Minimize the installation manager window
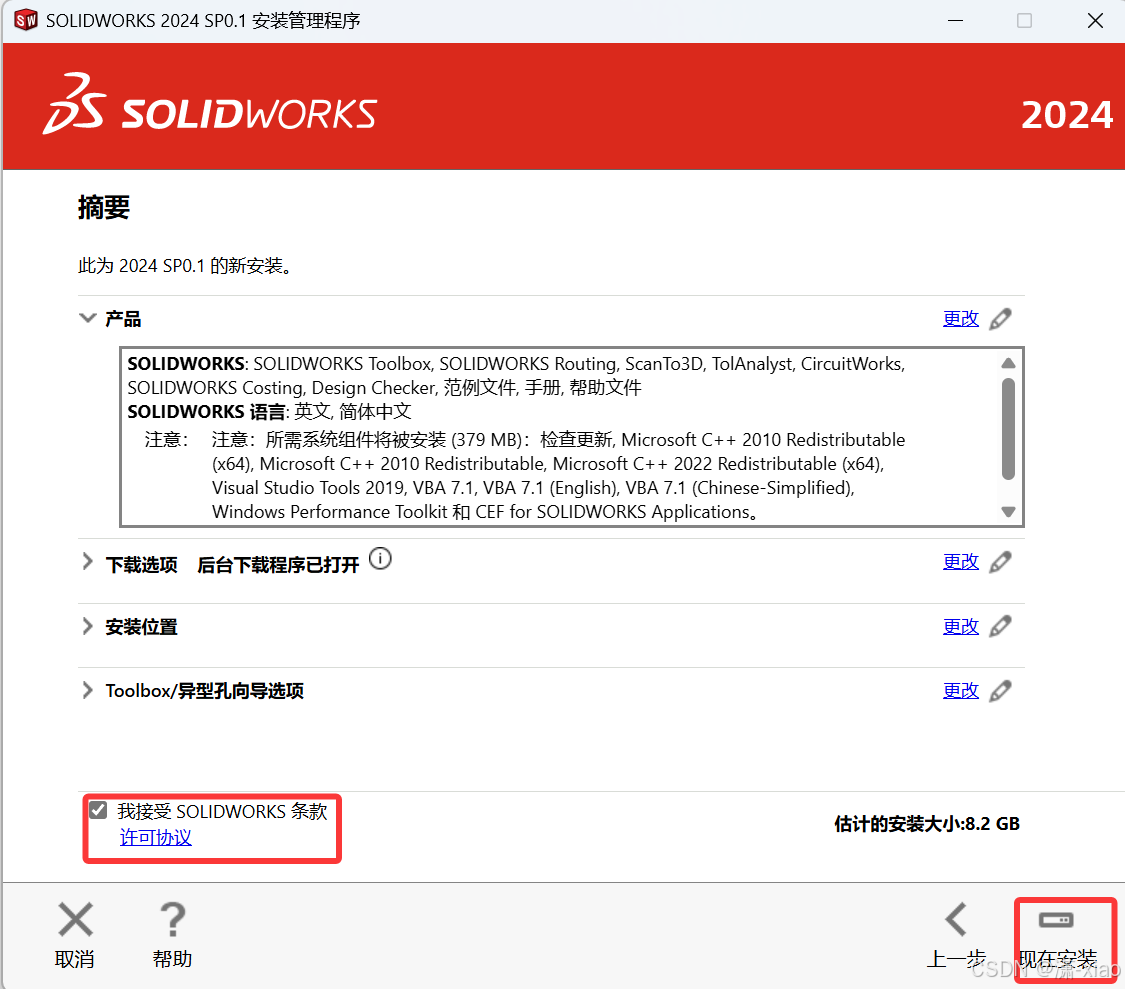Image resolution: width=1125 pixels, height=989 pixels. coord(955,21)
